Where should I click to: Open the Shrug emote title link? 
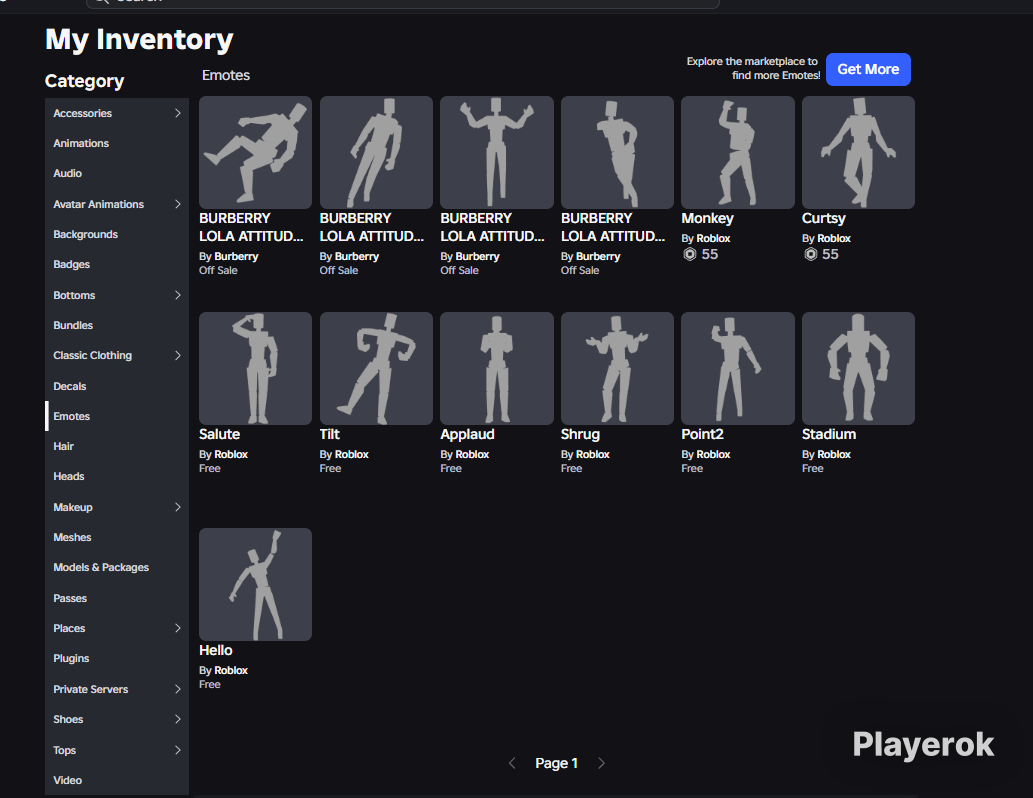tap(580, 434)
